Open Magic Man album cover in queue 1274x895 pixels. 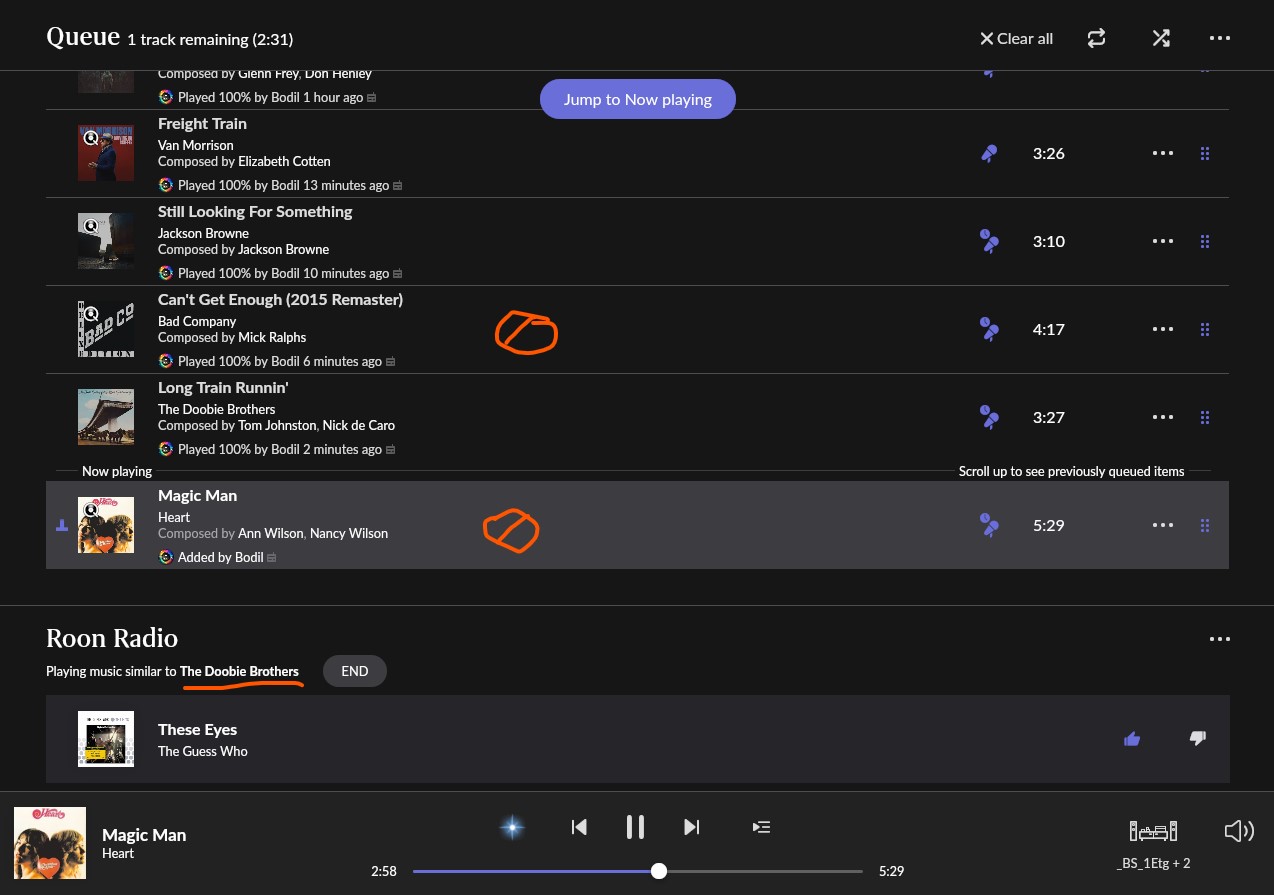point(106,525)
